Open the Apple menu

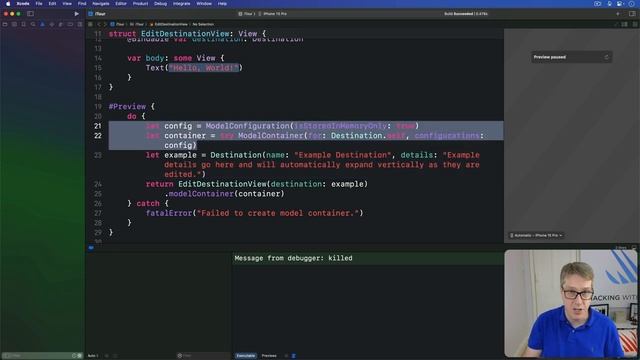(8, 4)
